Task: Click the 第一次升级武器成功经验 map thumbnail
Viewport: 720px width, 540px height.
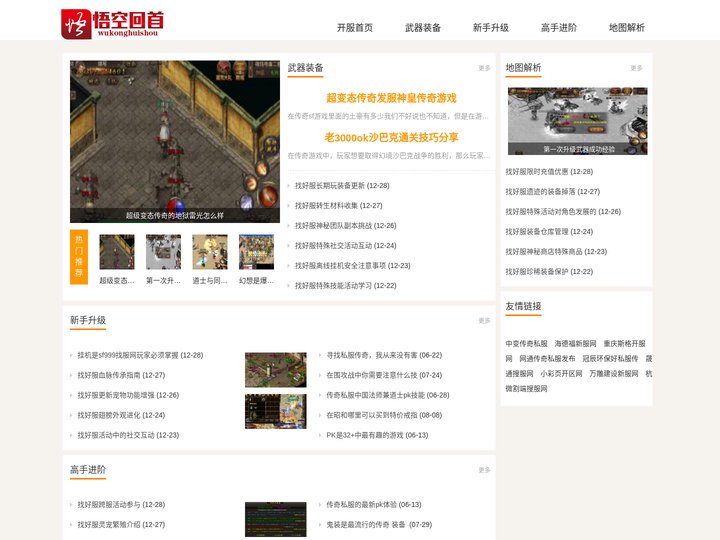Action: [578, 121]
